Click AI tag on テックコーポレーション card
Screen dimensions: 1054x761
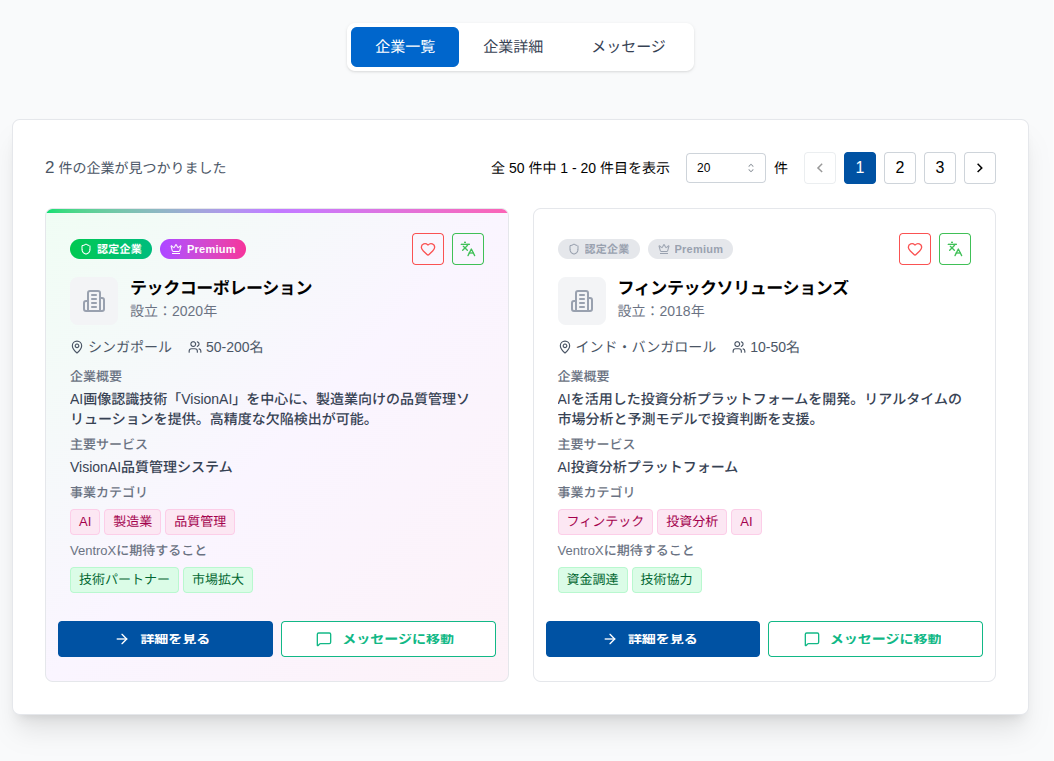pyautogui.click(x=85, y=522)
